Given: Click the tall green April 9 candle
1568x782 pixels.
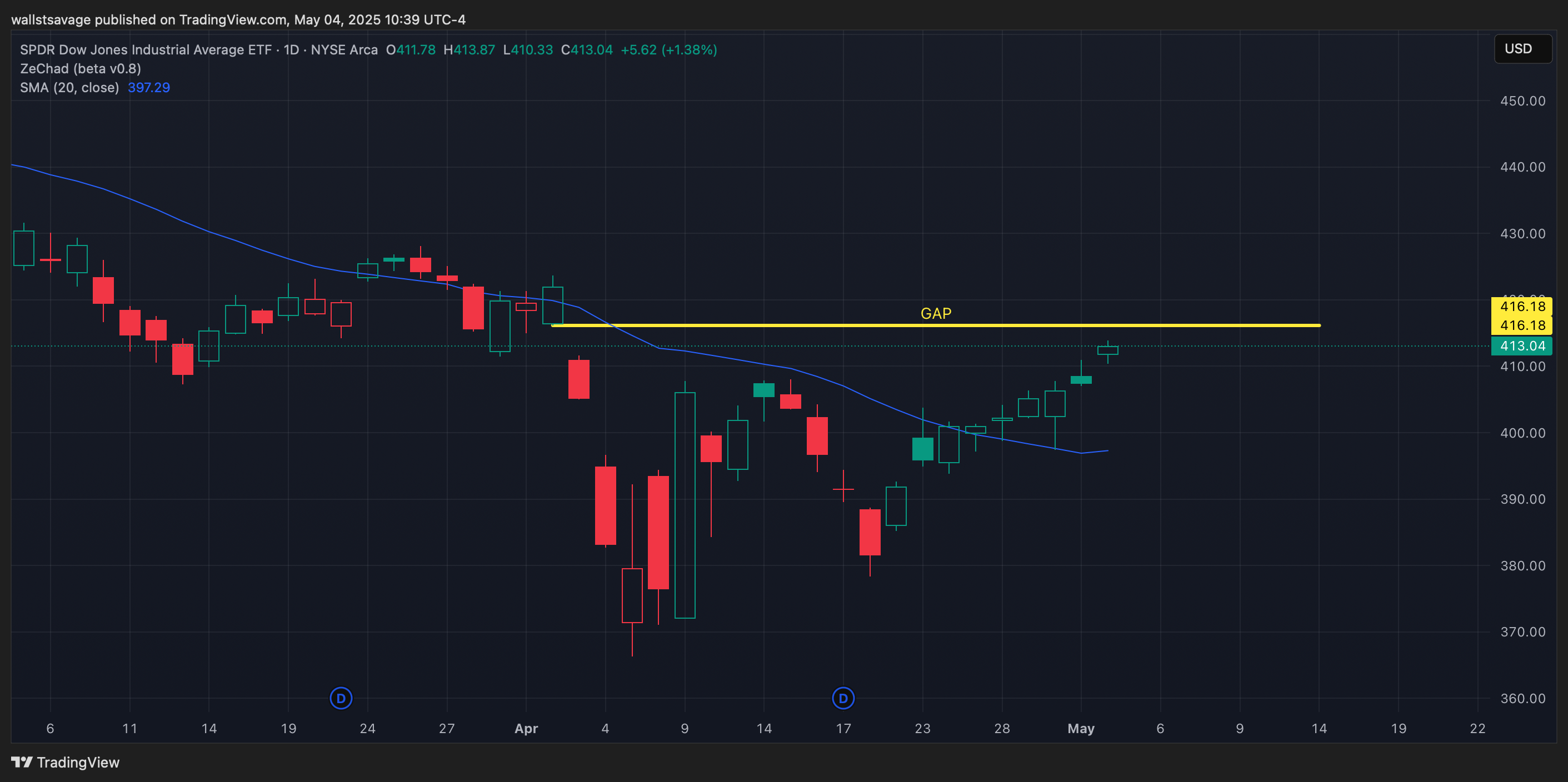Looking at the screenshot, I should point(685,505).
